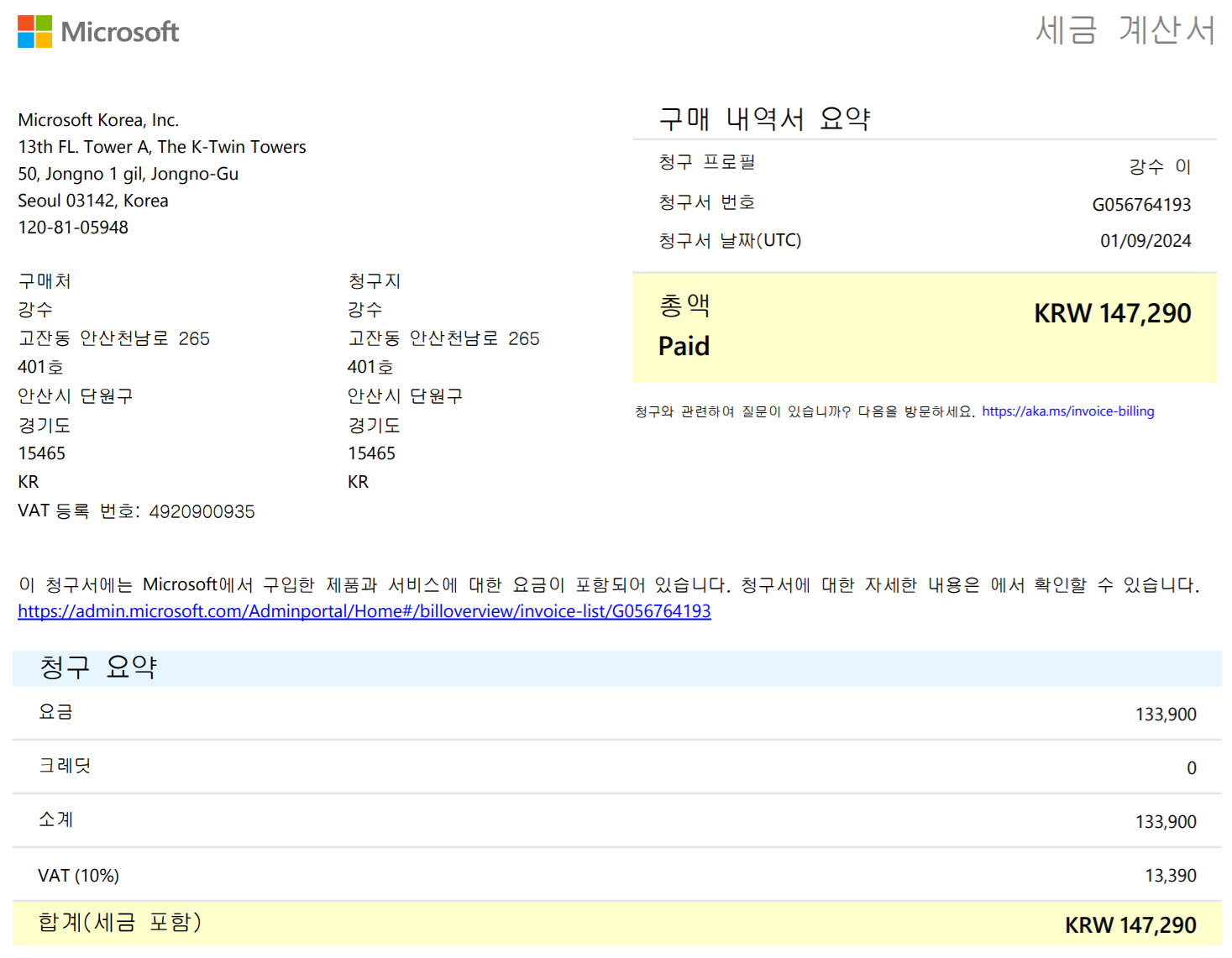The image size is (1232, 958).
Task: Click the 청구 프로필 label
Action: pyautogui.click(x=707, y=162)
